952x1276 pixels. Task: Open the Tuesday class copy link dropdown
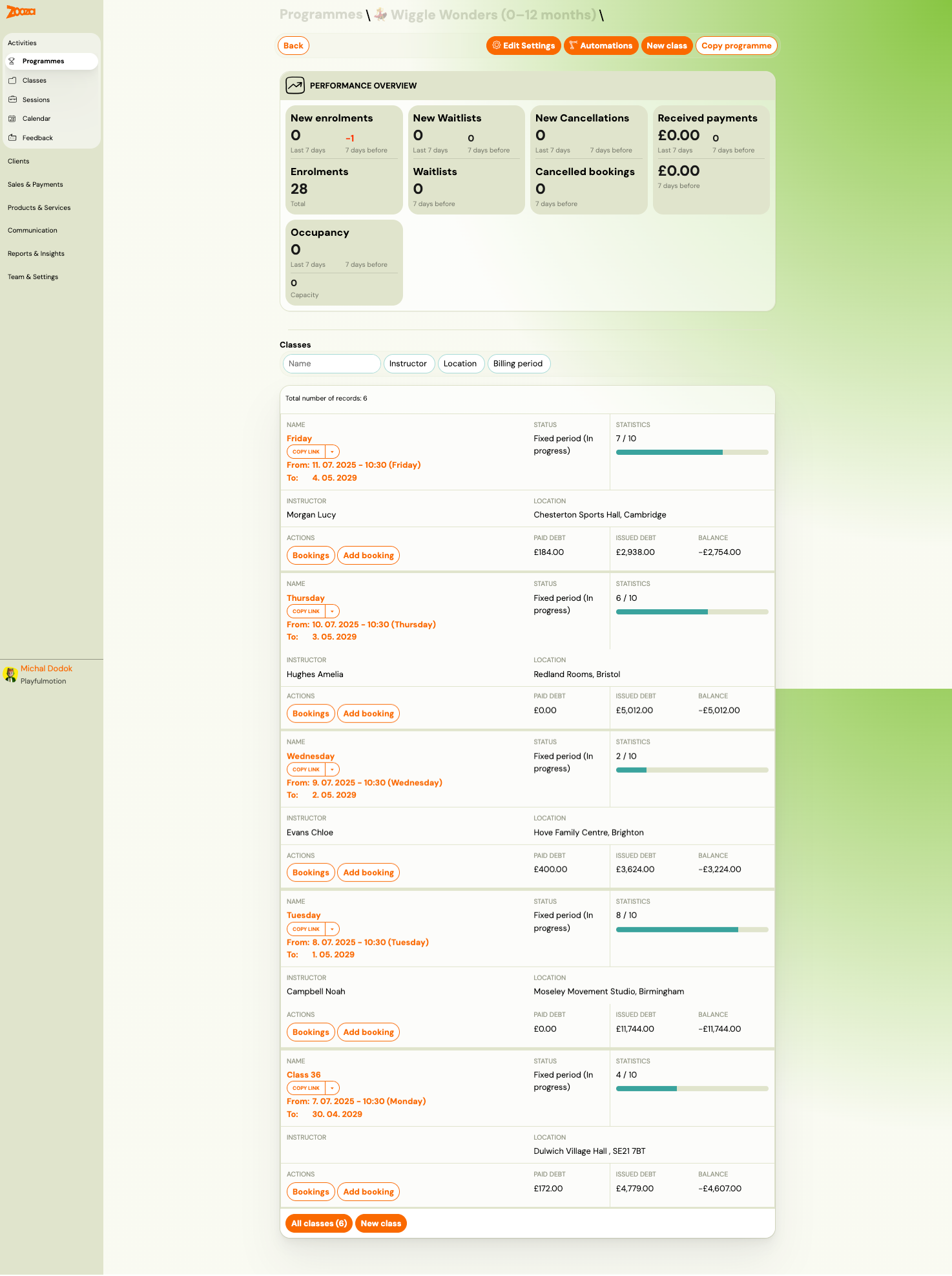332,929
